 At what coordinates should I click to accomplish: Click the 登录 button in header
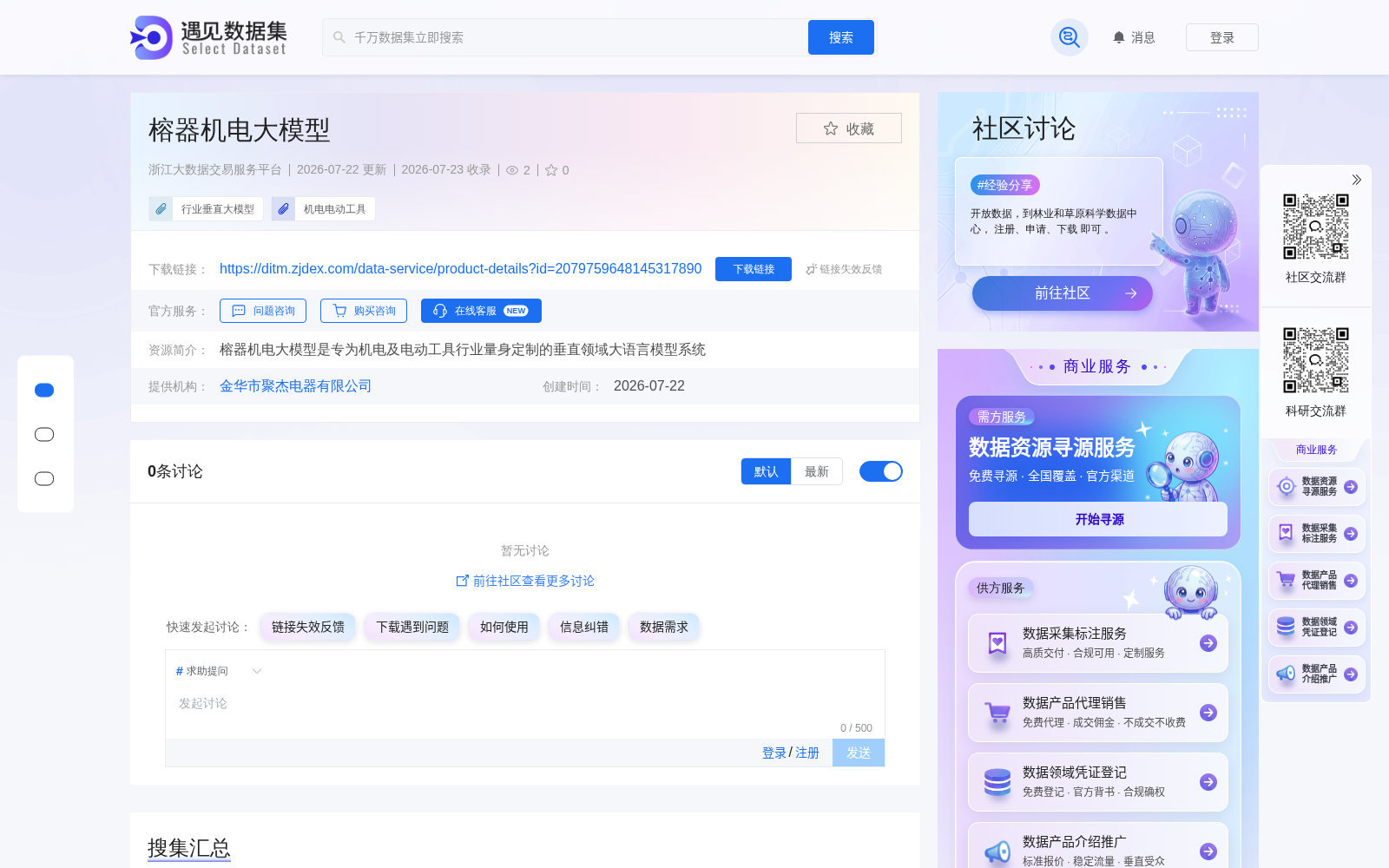(x=1222, y=37)
